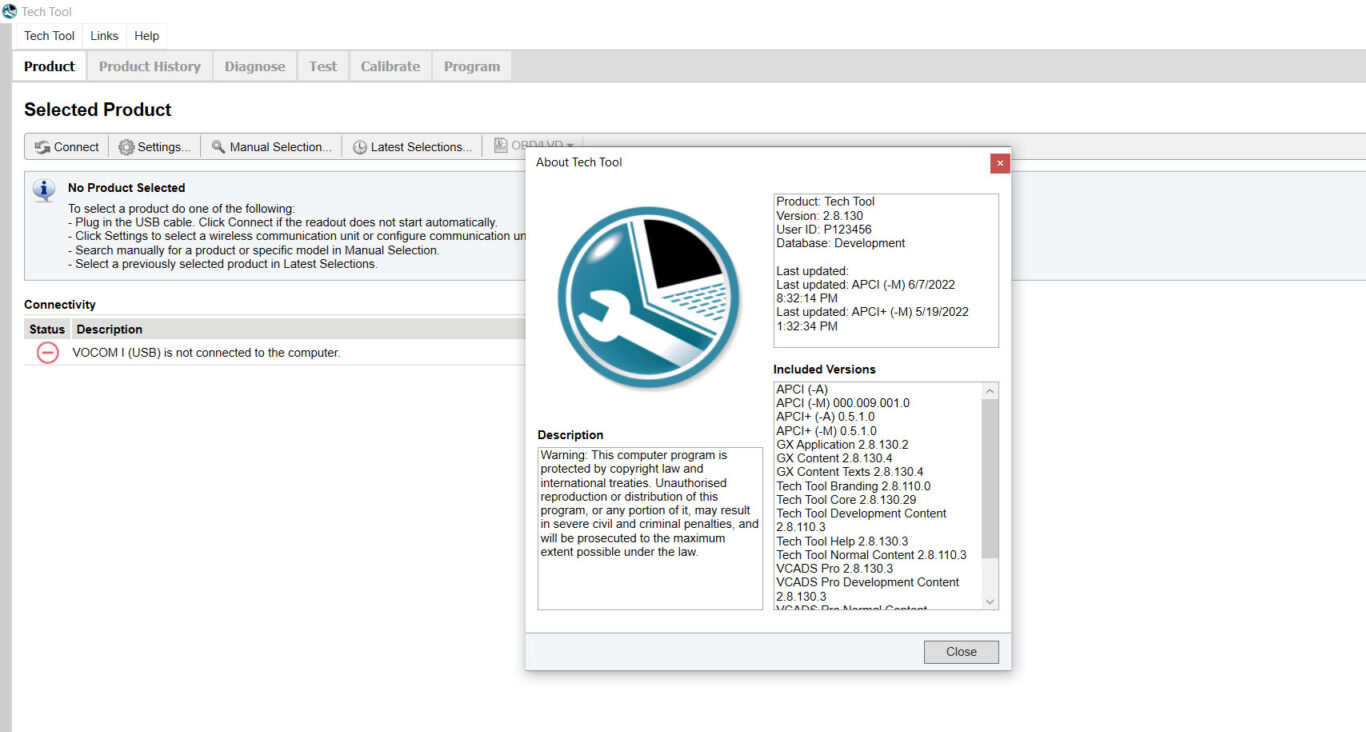Select the Product tab
Screen dimensions: 1366x732
point(49,67)
